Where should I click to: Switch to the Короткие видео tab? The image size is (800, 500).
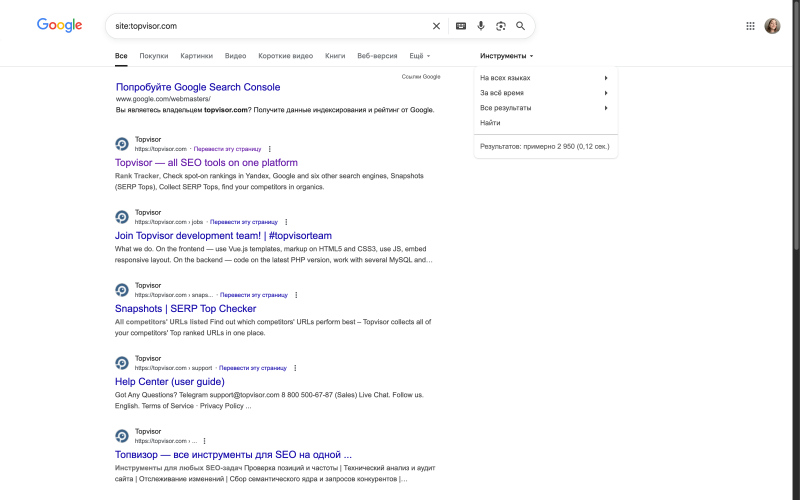285,56
